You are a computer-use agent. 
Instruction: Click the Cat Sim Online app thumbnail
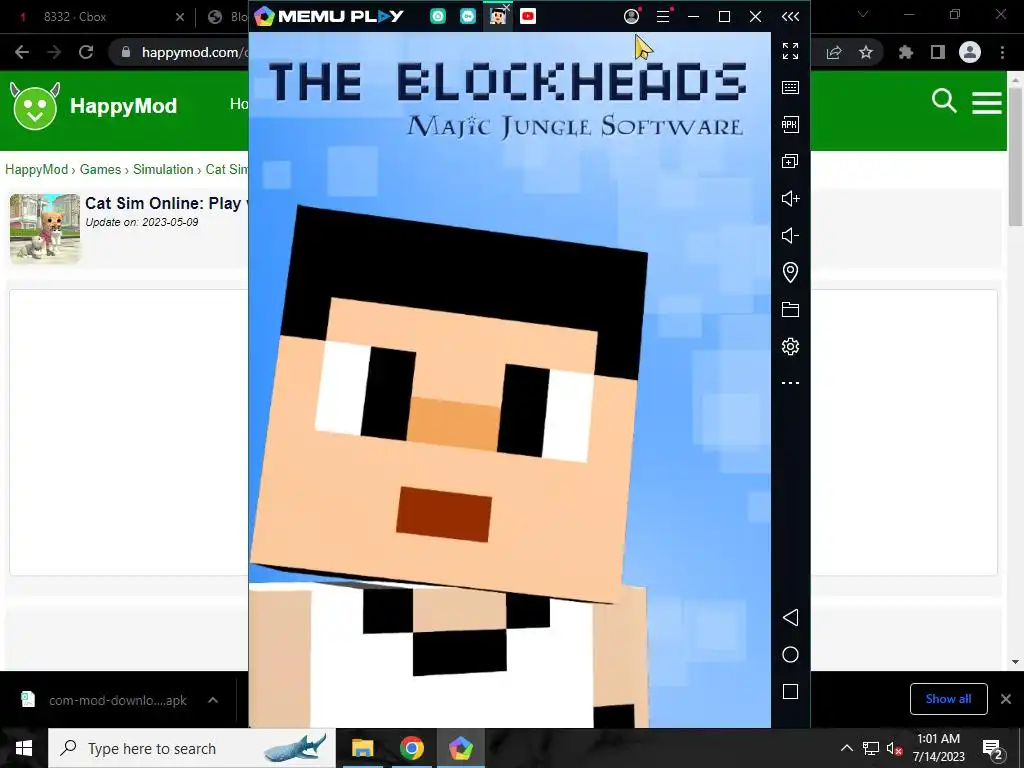(x=45, y=229)
